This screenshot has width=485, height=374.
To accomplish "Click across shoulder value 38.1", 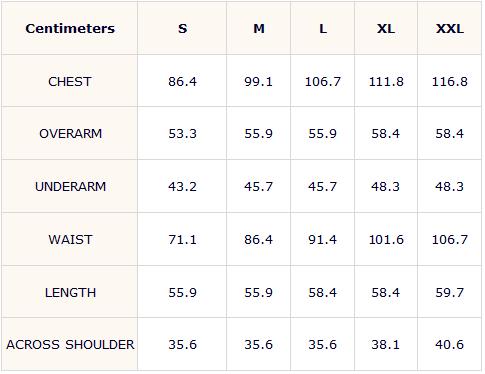I will (x=386, y=344).
